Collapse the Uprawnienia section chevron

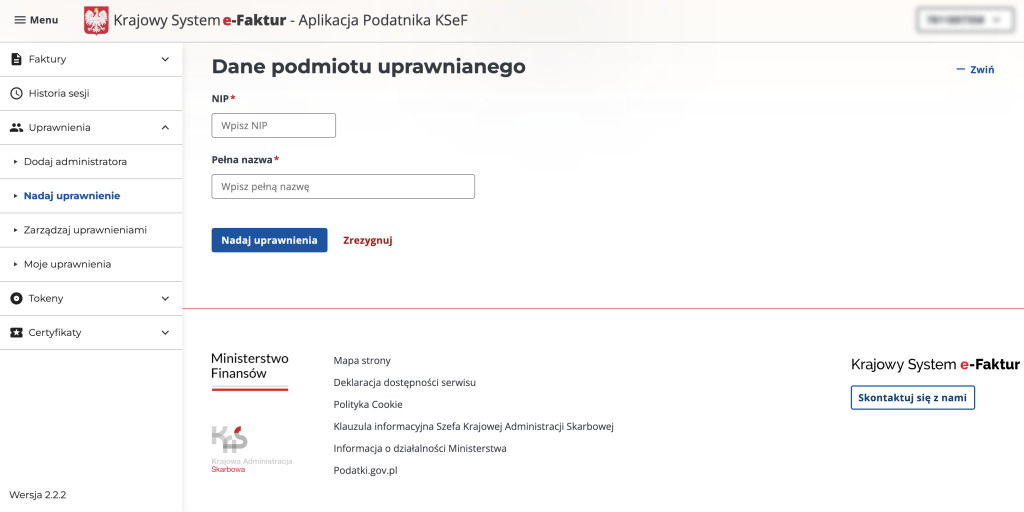tap(165, 127)
